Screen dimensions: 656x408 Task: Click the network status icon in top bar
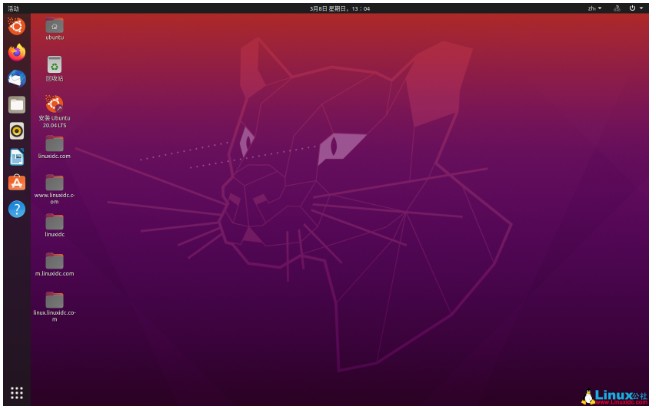pyautogui.click(x=617, y=8)
